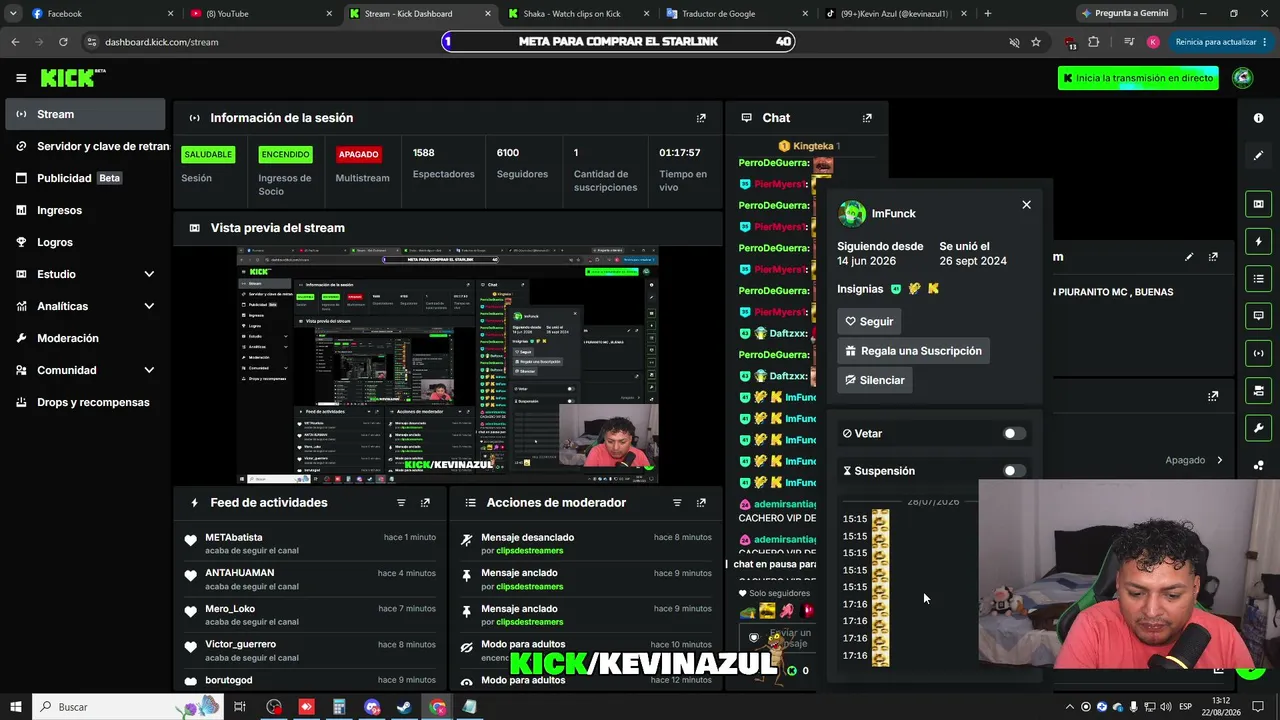Filter the Acciones de moderador list
1280x720 pixels.
coord(677,503)
